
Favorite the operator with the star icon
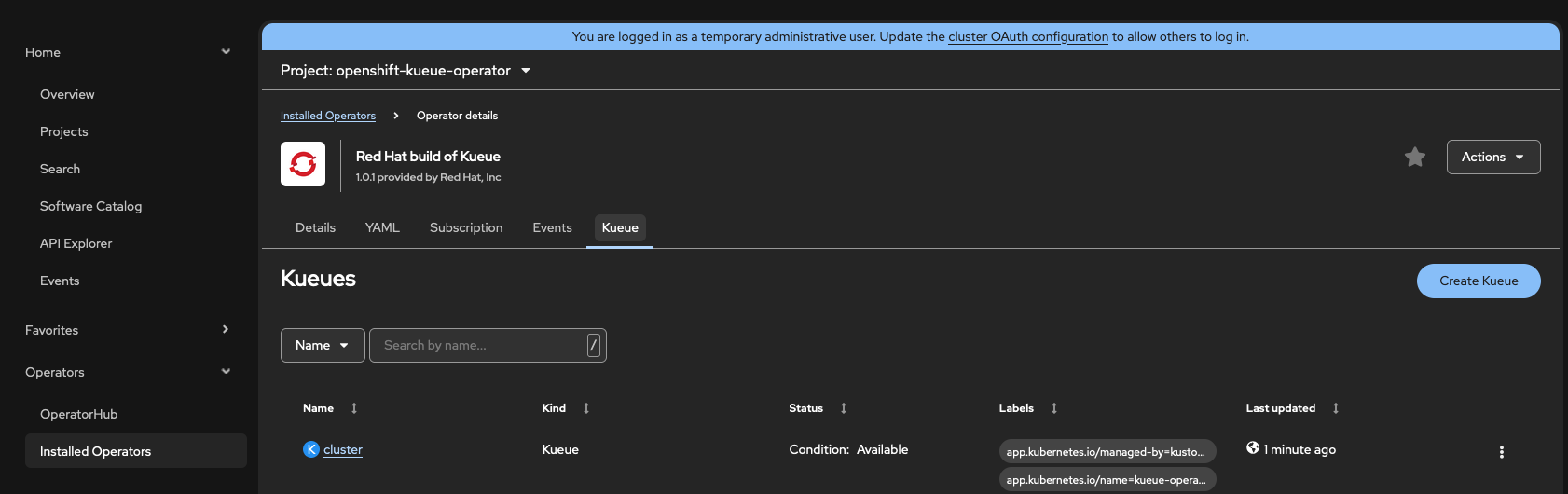[x=1414, y=158]
